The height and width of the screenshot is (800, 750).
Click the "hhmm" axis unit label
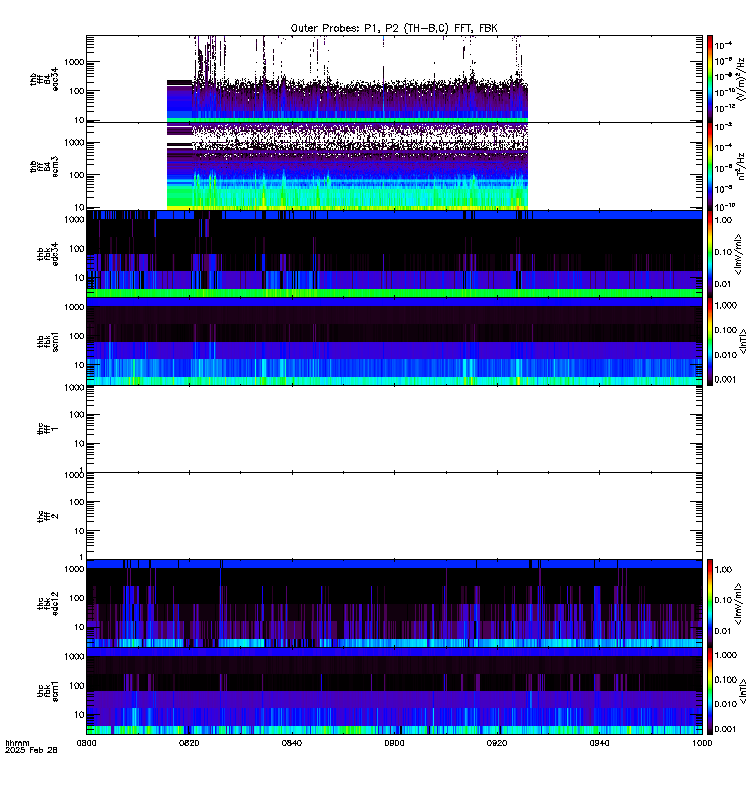click(17, 743)
